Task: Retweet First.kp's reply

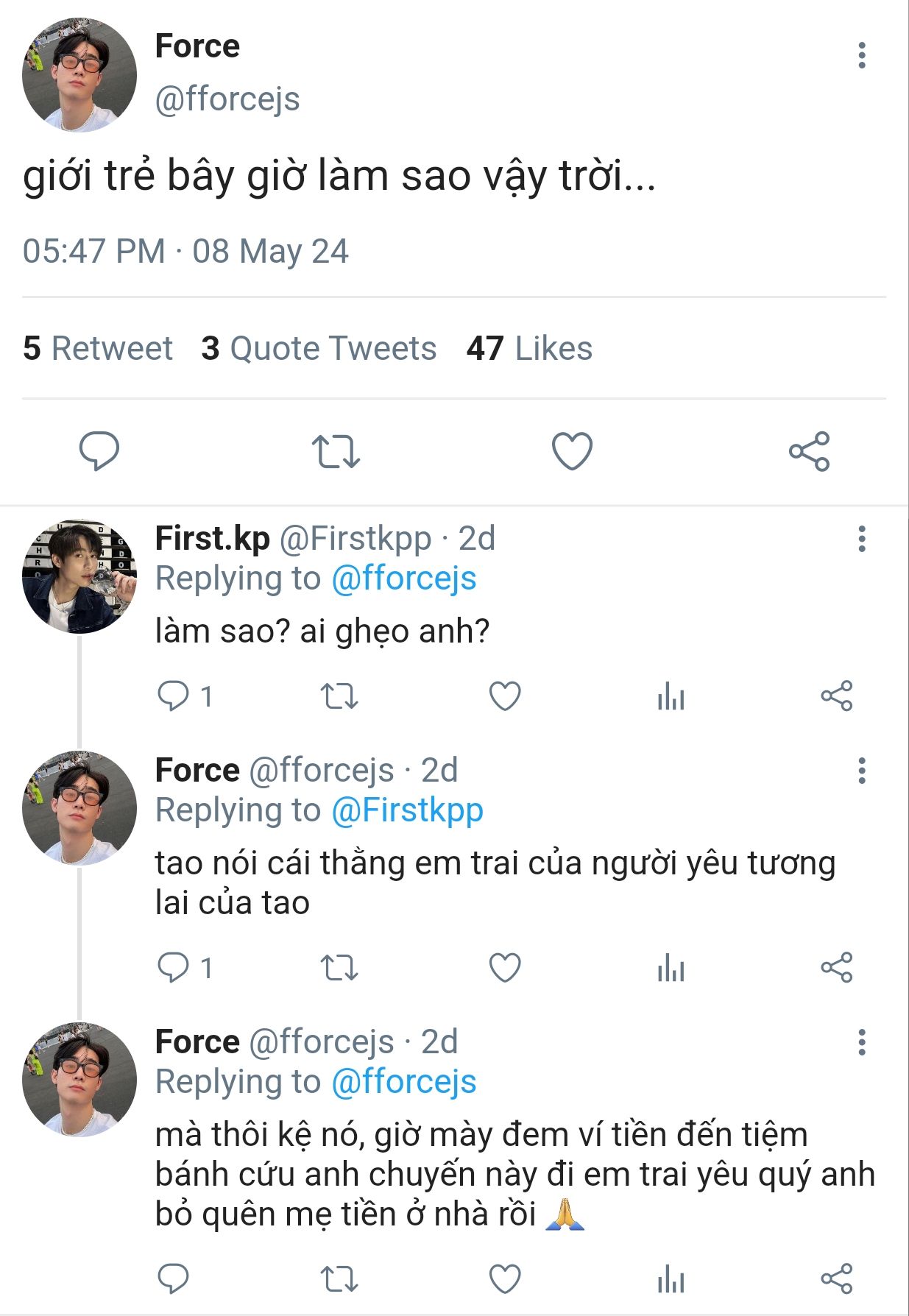Action: [x=339, y=696]
